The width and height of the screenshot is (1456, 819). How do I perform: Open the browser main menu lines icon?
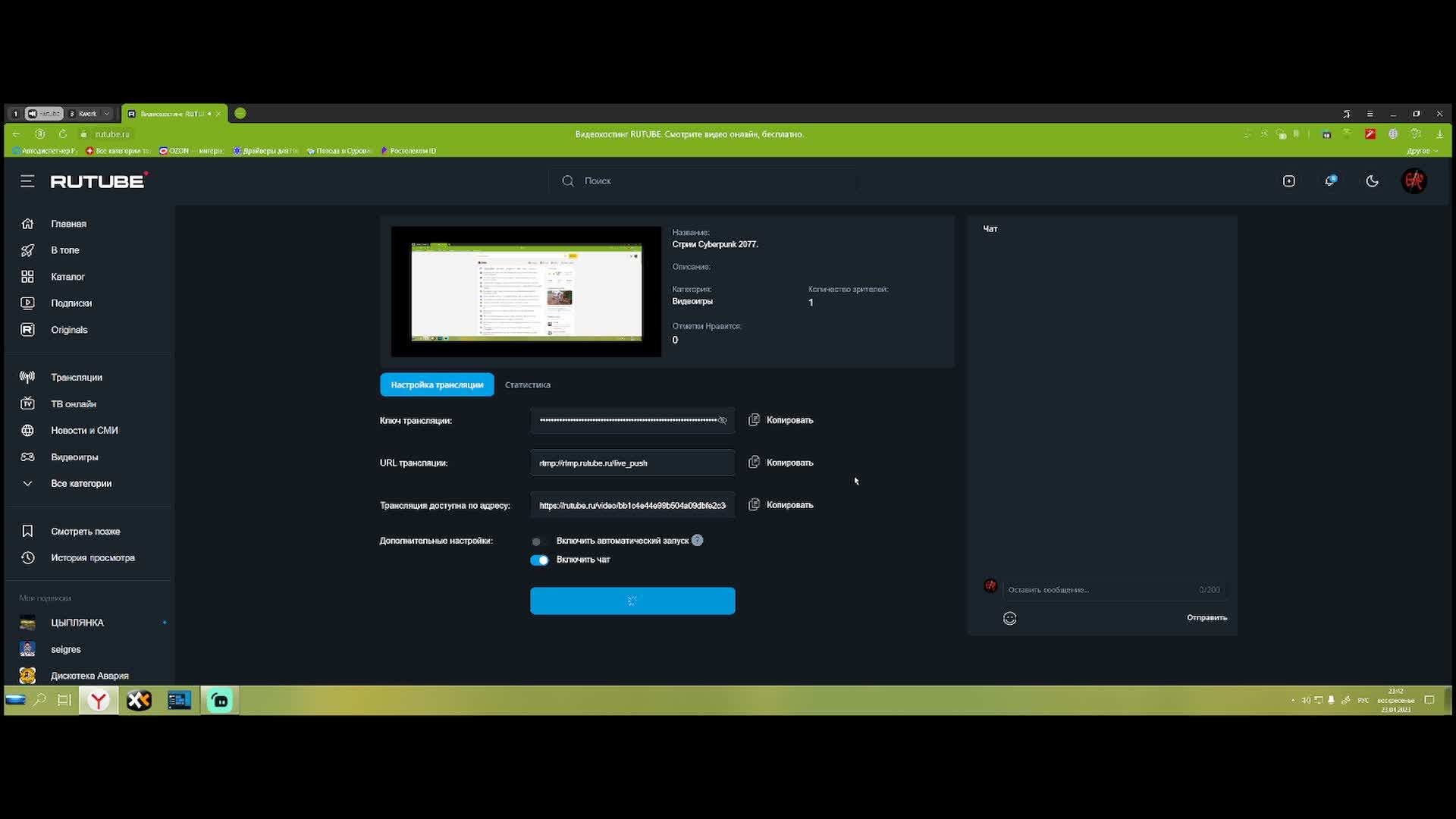coord(1370,114)
